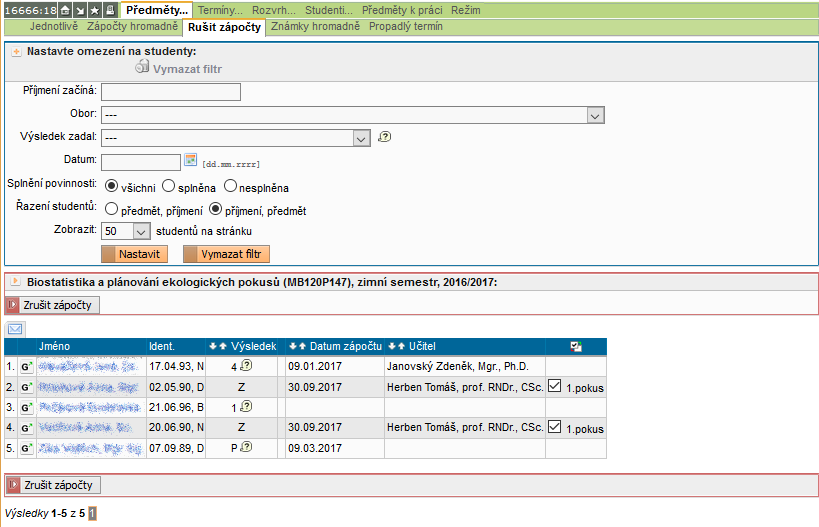
Task: Open the calendar date picker icon
Action: pyautogui.click(x=191, y=160)
